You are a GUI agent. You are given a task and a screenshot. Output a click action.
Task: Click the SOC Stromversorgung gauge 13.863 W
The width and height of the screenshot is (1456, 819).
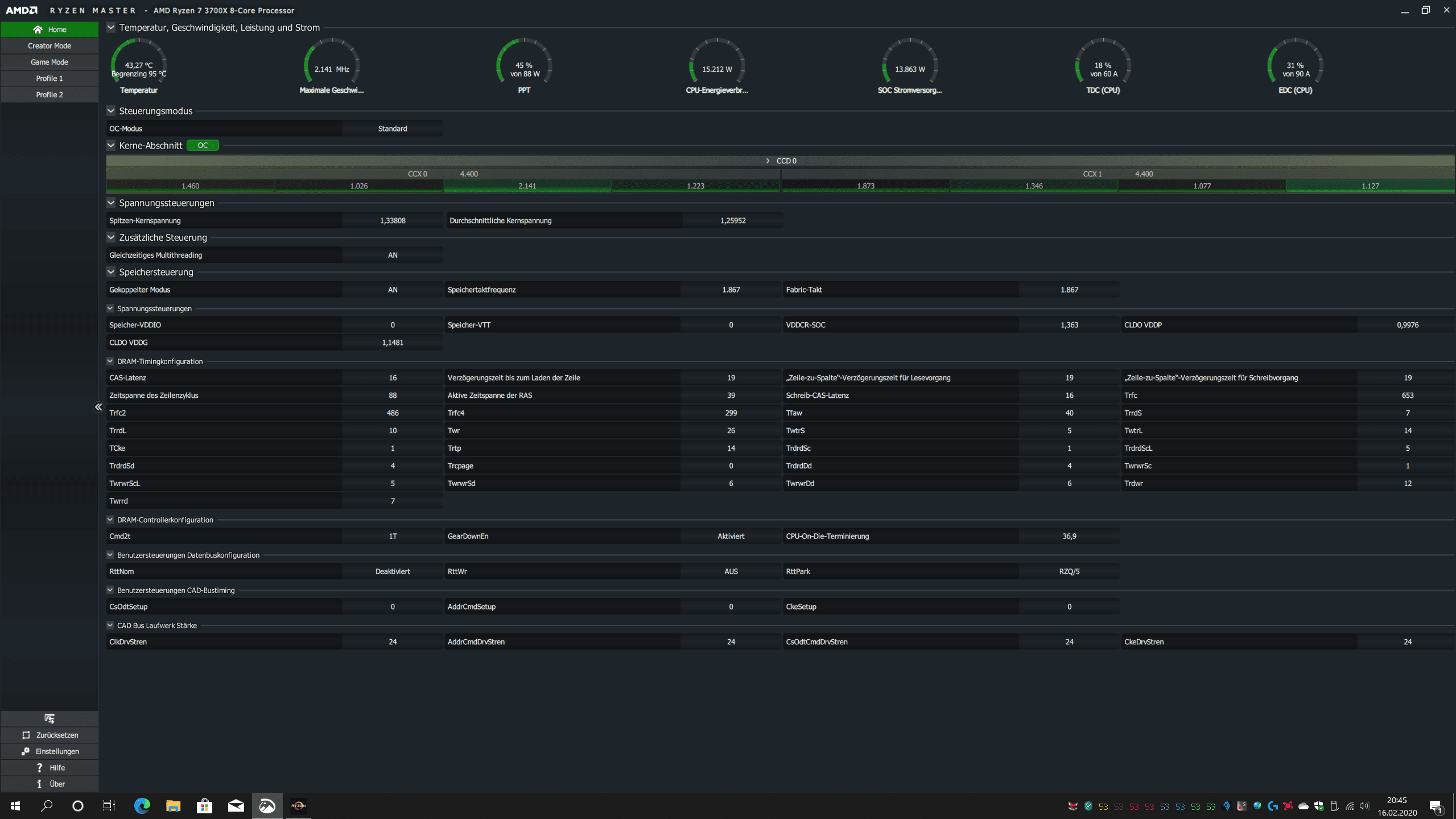(910, 66)
